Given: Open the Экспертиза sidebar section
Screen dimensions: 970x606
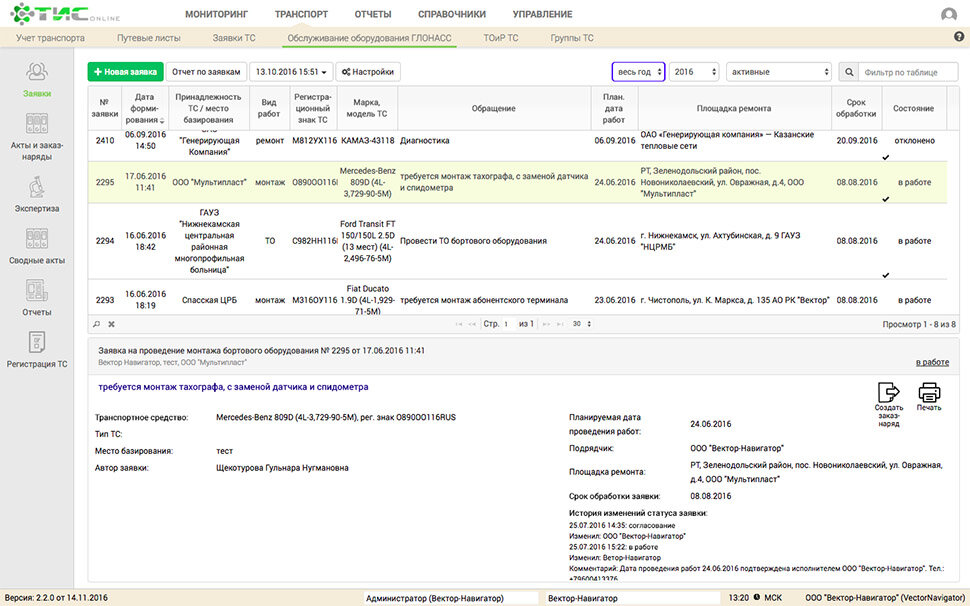Looking at the screenshot, I should [x=36, y=194].
